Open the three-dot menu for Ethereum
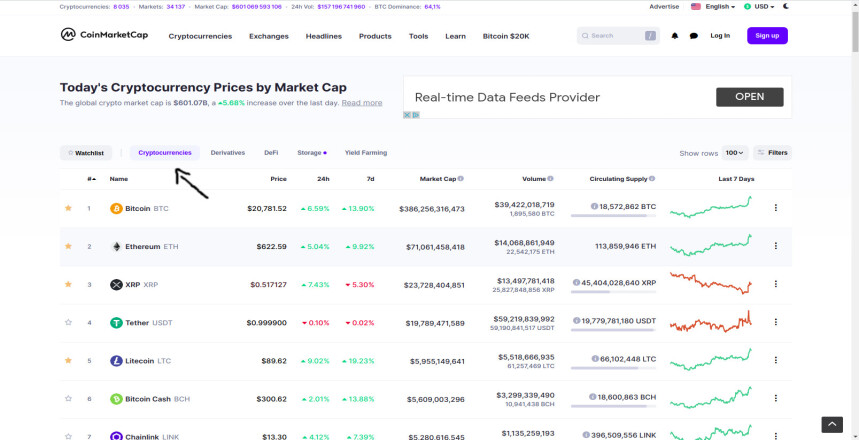 tap(776, 246)
